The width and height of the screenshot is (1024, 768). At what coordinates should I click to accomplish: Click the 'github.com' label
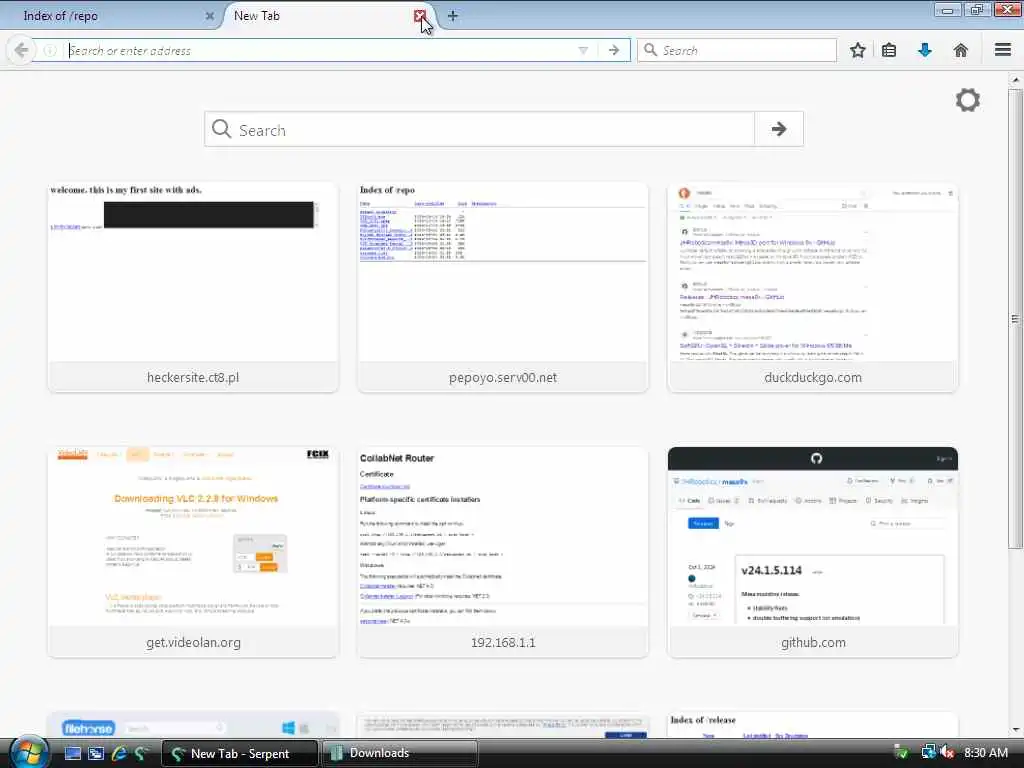tap(813, 643)
